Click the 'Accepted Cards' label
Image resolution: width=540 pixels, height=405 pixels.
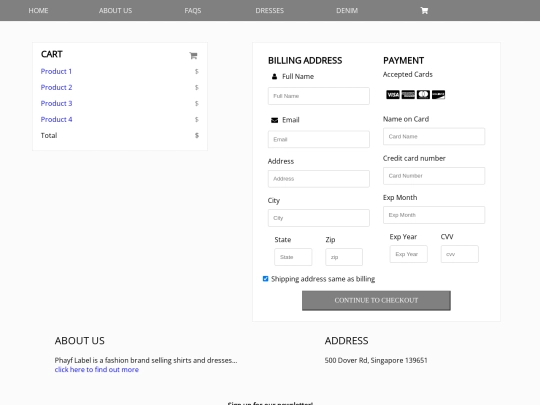[408, 74]
